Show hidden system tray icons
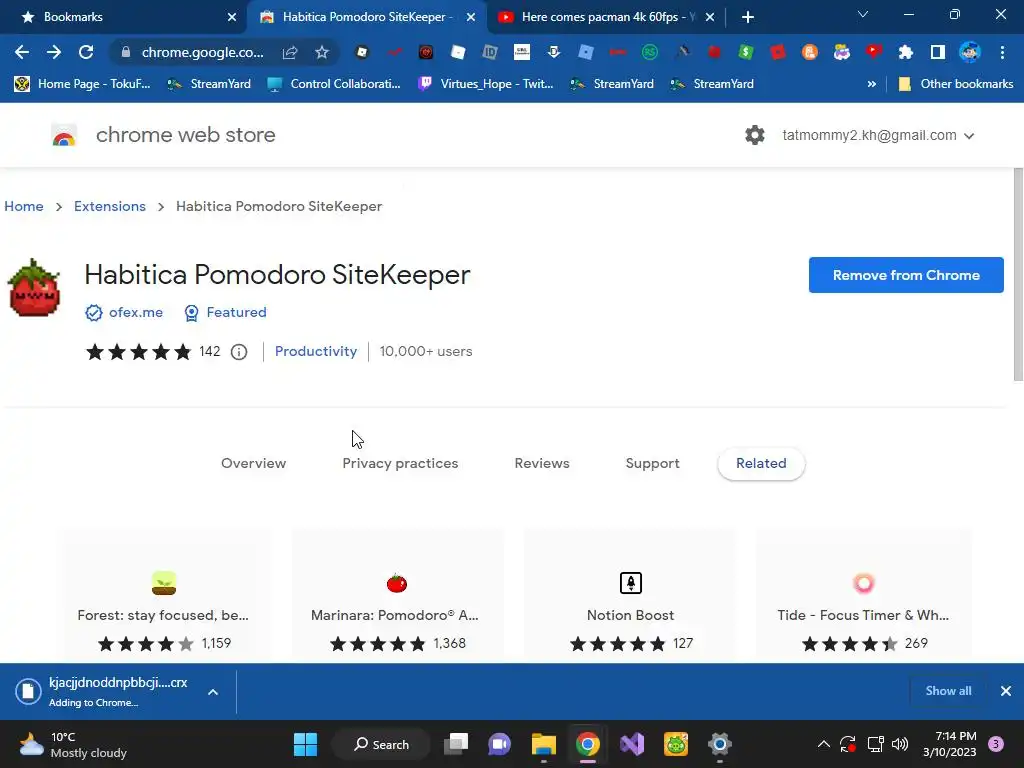 pos(824,744)
